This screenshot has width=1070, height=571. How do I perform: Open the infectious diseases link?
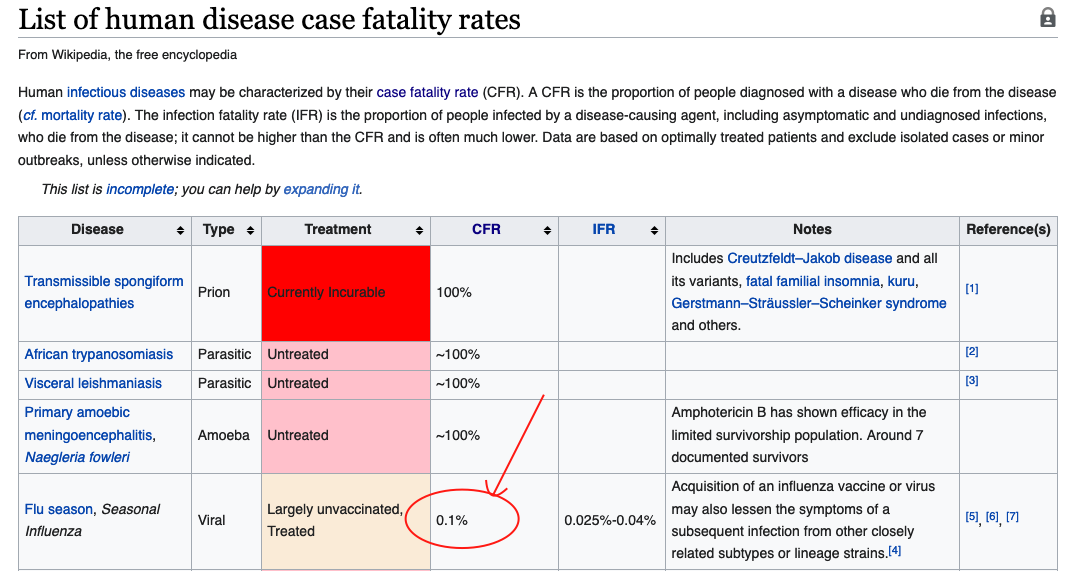click(x=126, y=92)
